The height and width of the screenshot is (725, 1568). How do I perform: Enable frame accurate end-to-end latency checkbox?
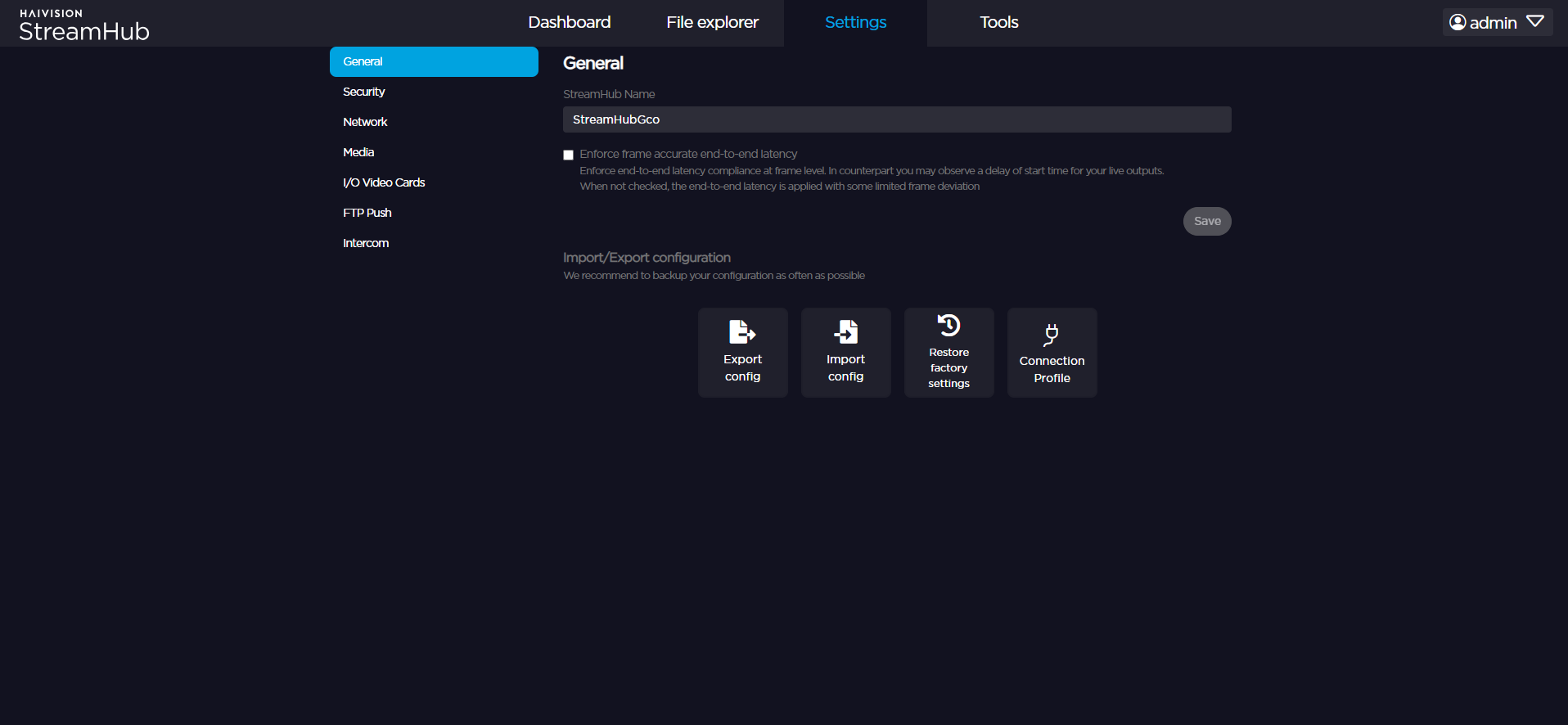(568, 155)
